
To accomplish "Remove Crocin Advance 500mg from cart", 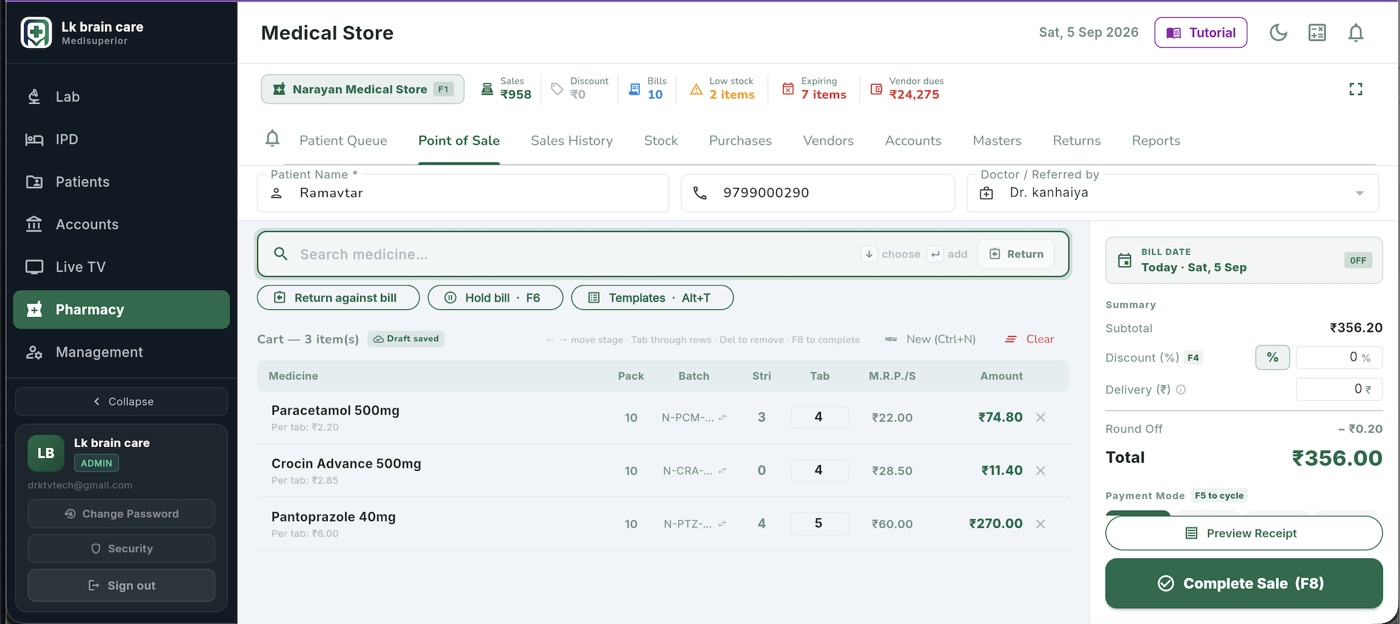I will click(1040, 470).
